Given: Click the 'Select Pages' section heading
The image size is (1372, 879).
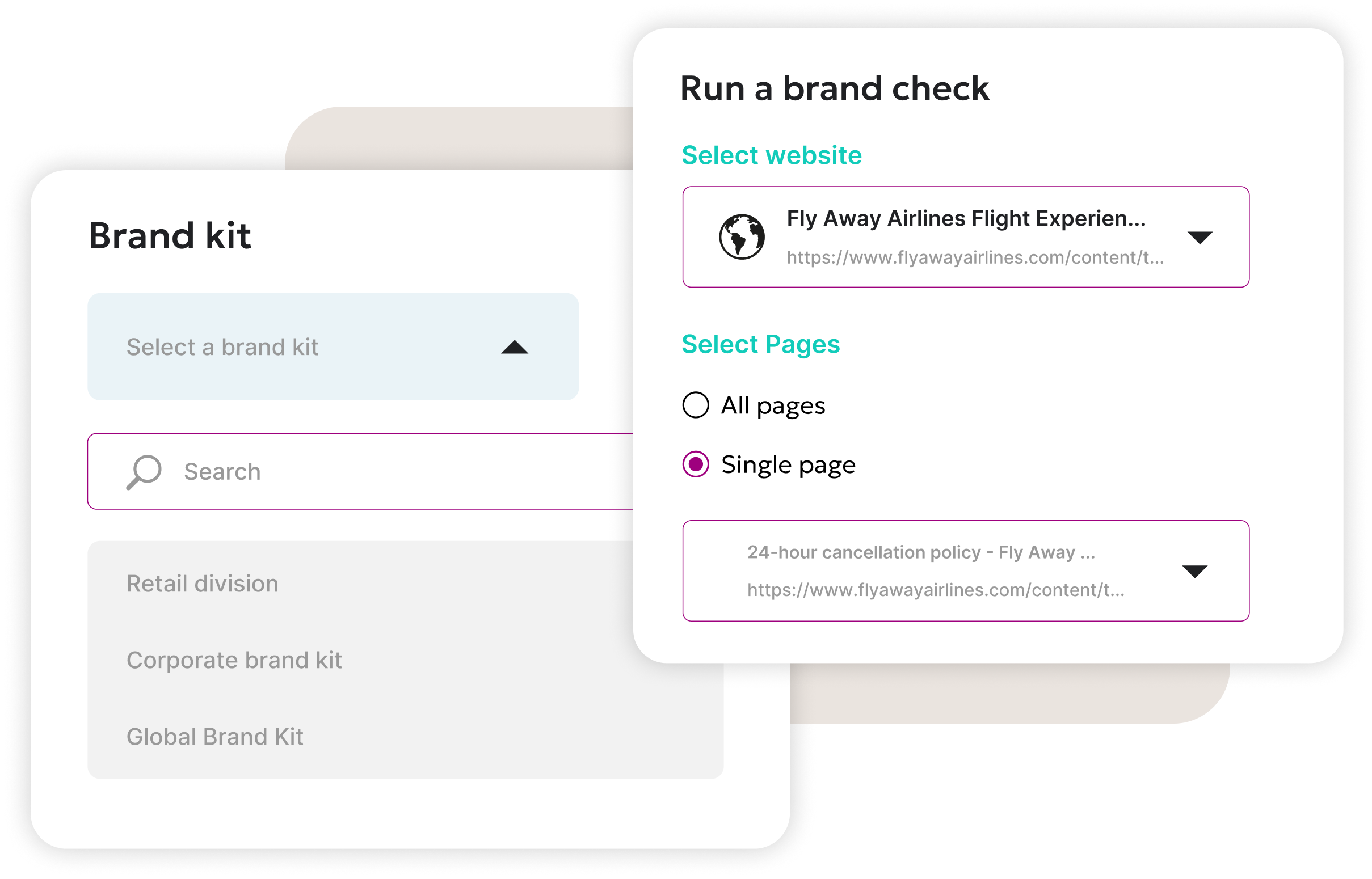Looking at the screenshot, I should [760, 344].
